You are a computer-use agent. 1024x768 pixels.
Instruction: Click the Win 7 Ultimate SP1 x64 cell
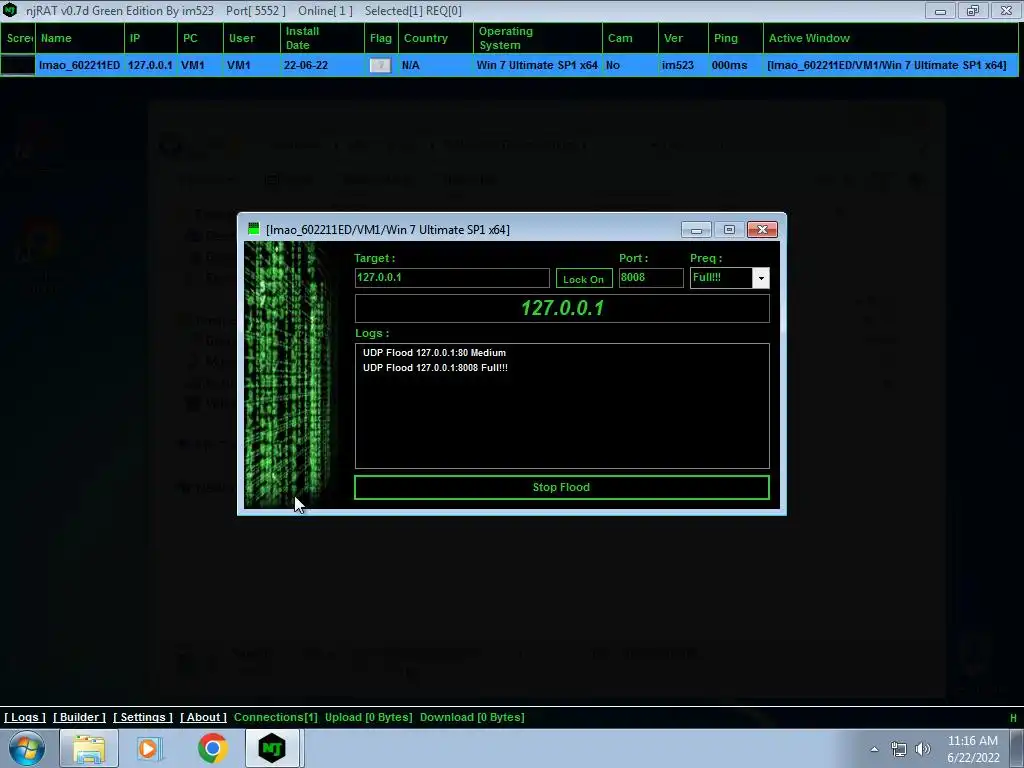pos(538,65)
